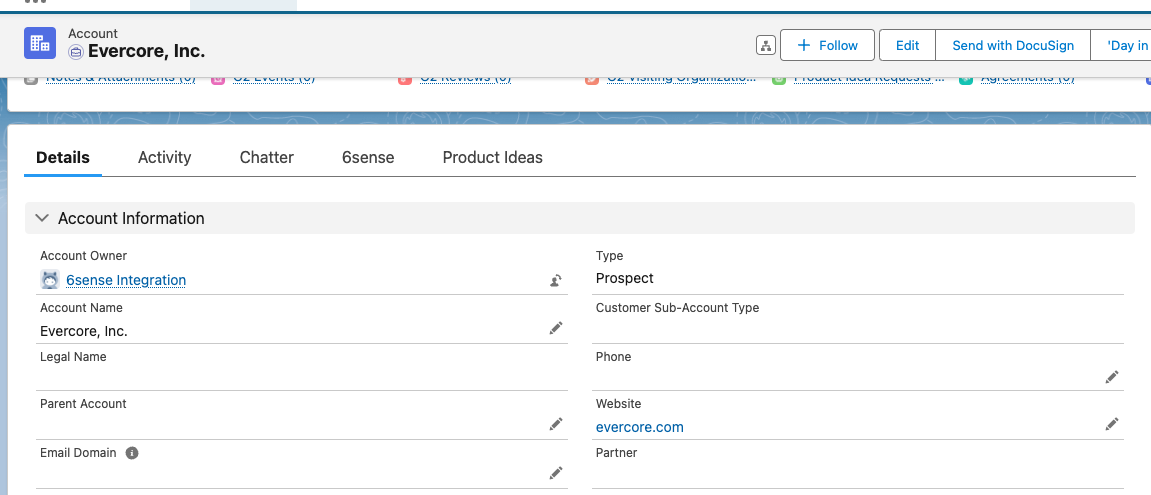
Task: Edit Parent Account via pencil icon
Action: point(556,424)
